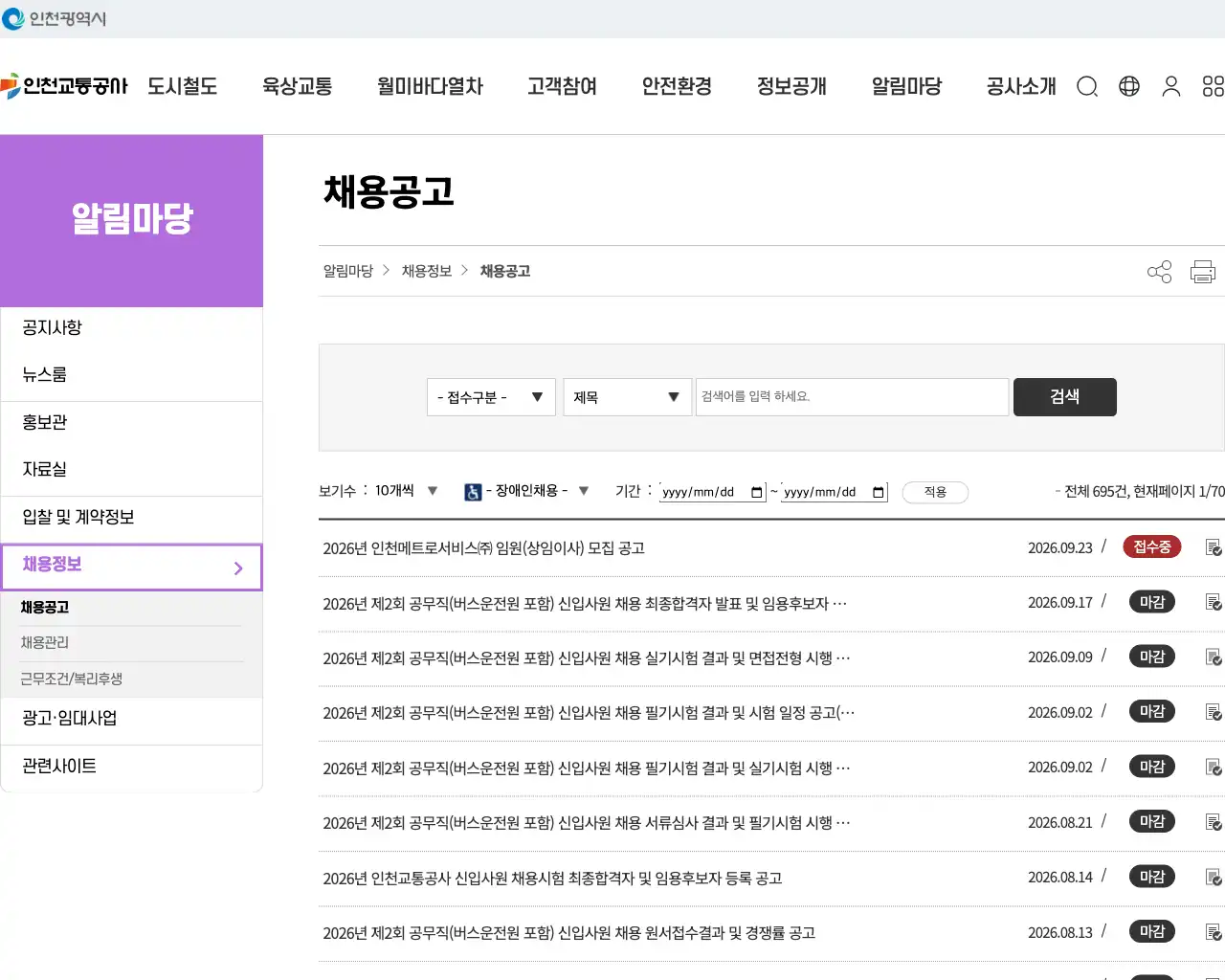
Task: Click the start date input field
Action: click(713, 492)
